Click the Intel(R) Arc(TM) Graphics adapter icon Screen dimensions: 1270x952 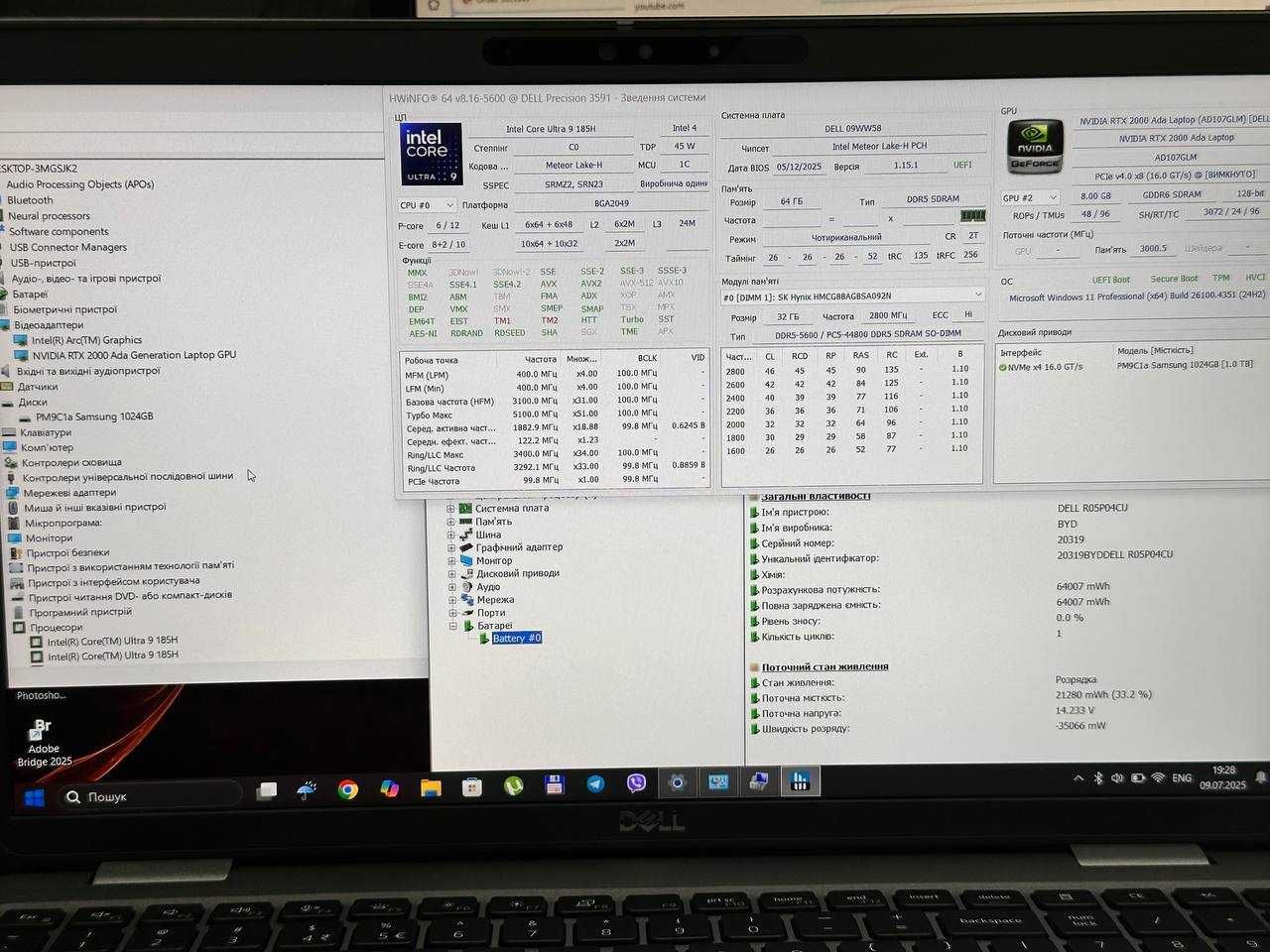22,340
